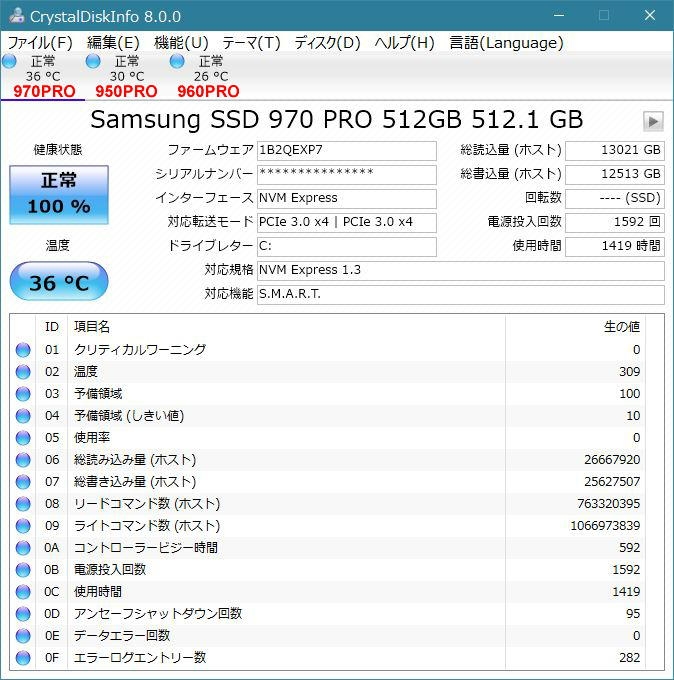The width and height of the screenshot is (674, 680).
Task: Click status orb for ID 06 総読み込み量
Action: [x=23, y=460]
